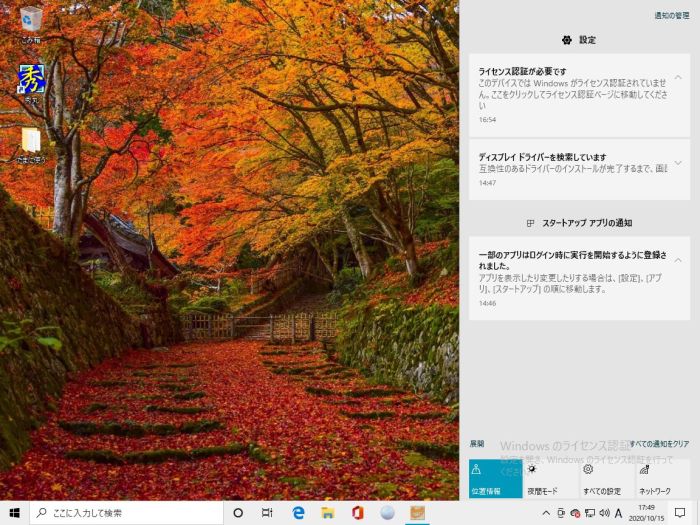Open File Explorer from taskbar
Image resolution: width=700 pixels, height=525 pixels.
coord(327,512)
